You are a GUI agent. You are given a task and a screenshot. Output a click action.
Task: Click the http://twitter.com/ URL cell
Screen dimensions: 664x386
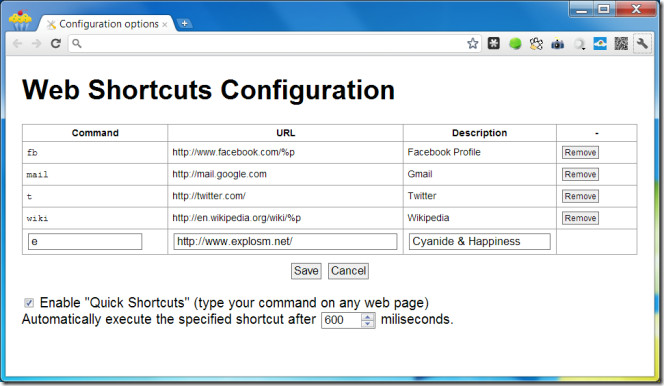285,196
